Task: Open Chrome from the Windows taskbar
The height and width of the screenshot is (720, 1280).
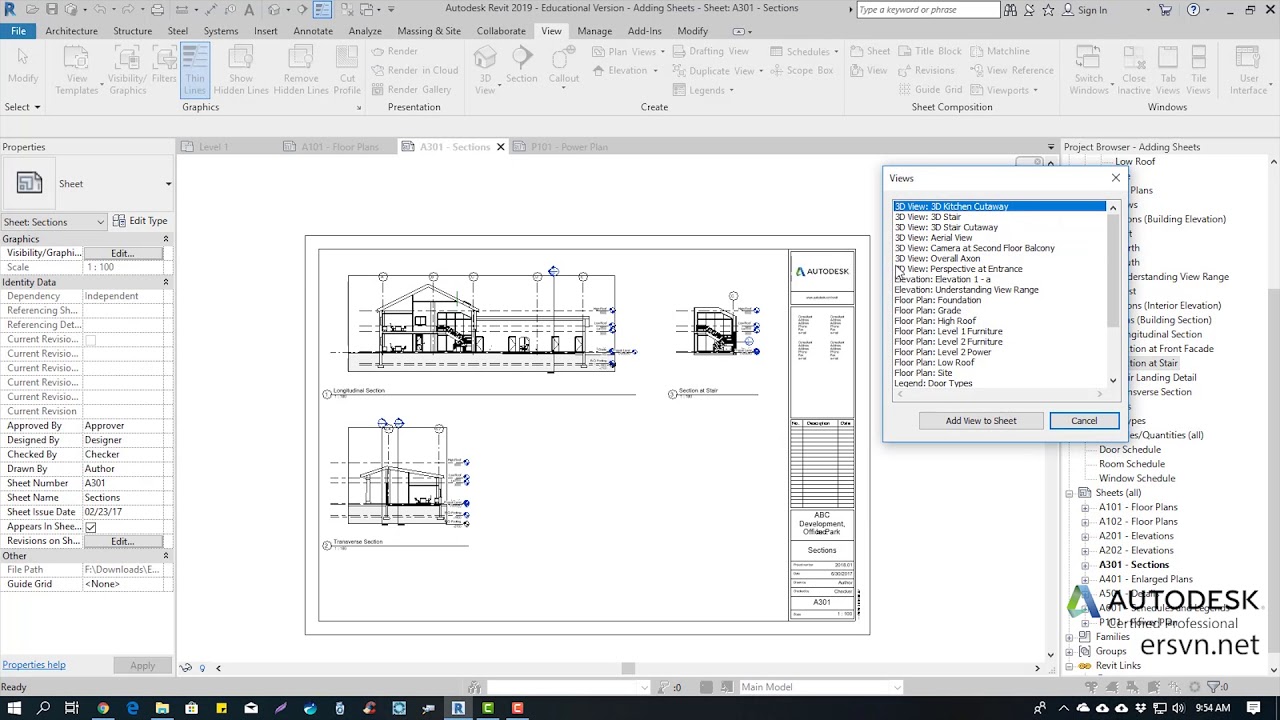Action: click(x=103, y=708)
